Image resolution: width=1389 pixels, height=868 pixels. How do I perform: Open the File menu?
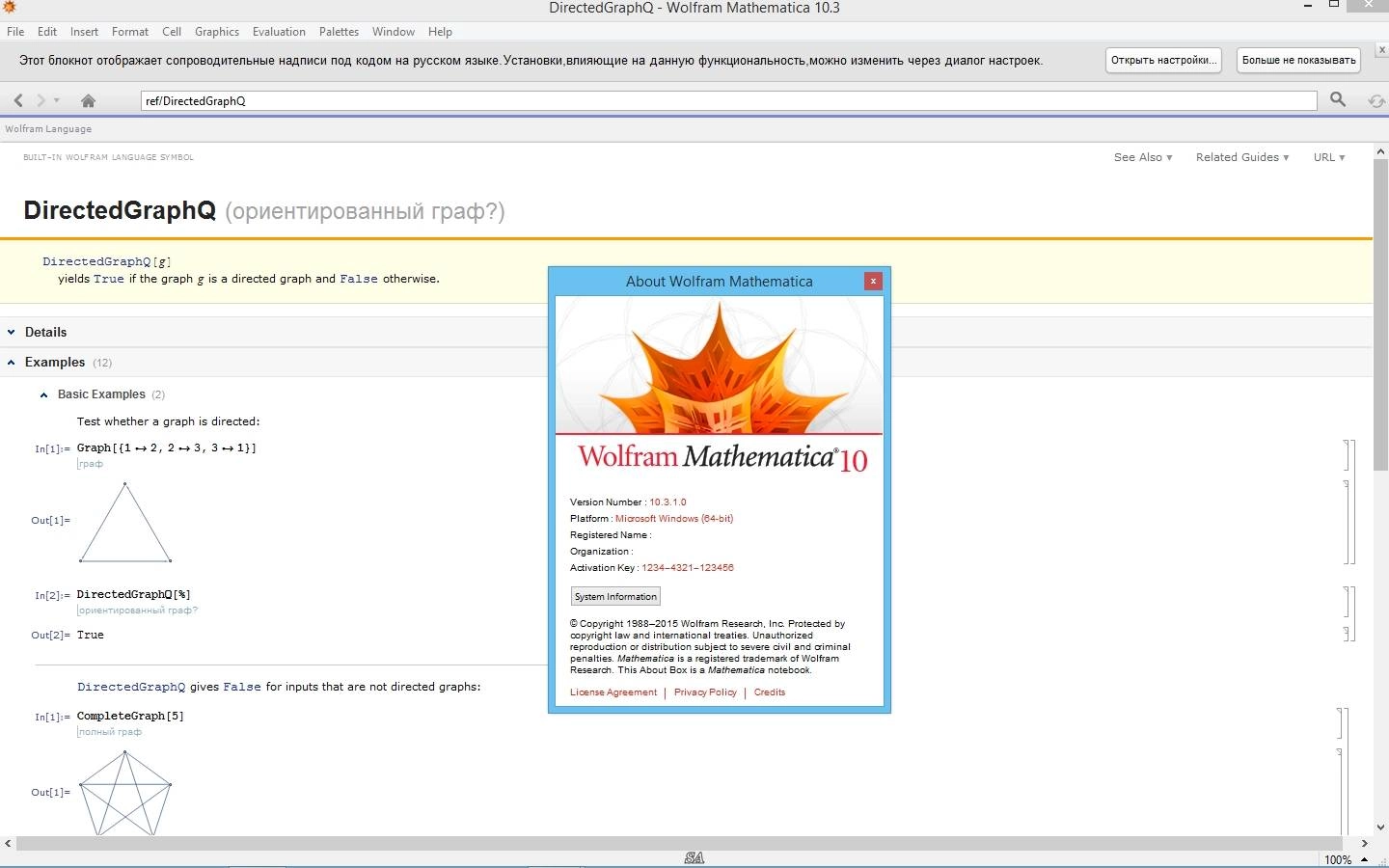coord(15,32)
